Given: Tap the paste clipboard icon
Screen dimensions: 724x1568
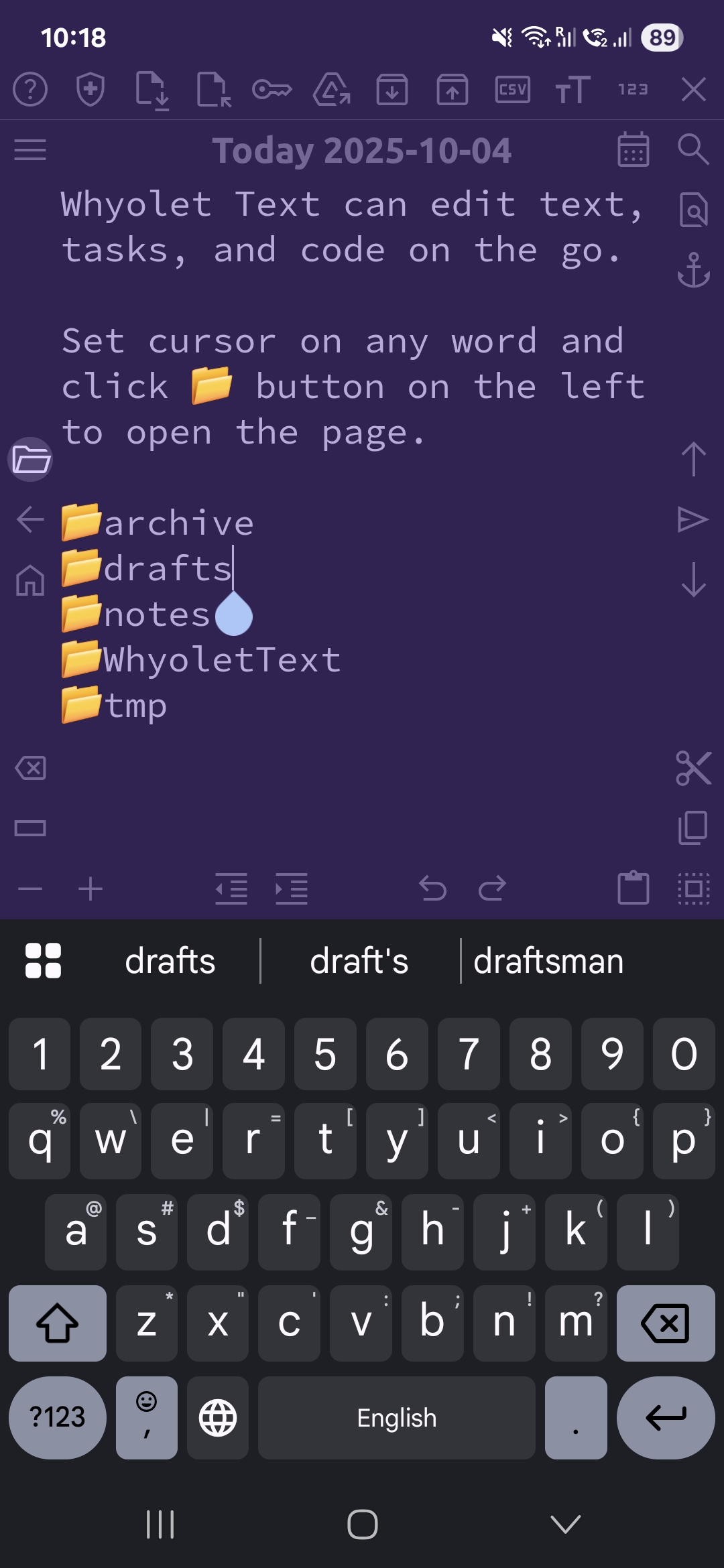Looking at the screenshot, I should (x=633, y=889).
